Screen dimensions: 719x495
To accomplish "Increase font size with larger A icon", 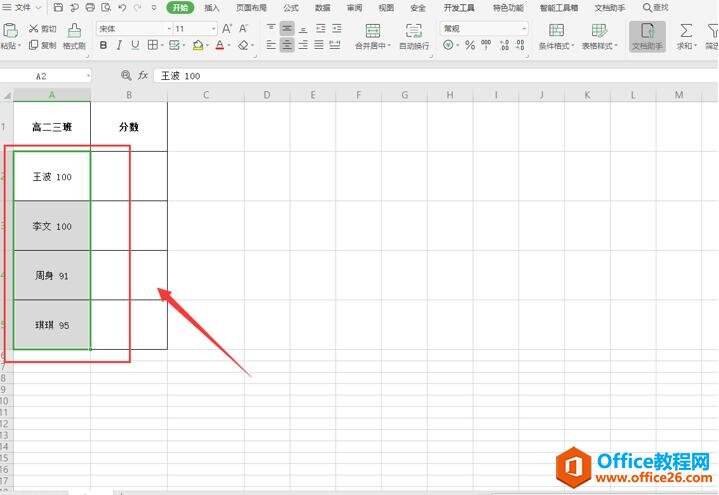I will 227,29.
